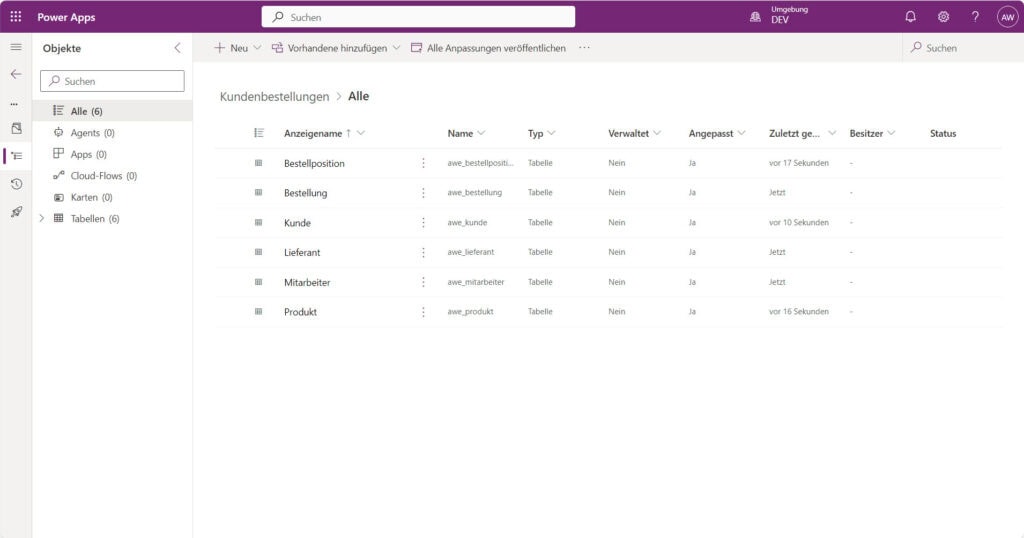Select Karten (0) in the Objekte tree
The width and height of the screenshot is (1024, 538).
click(112, 197)
